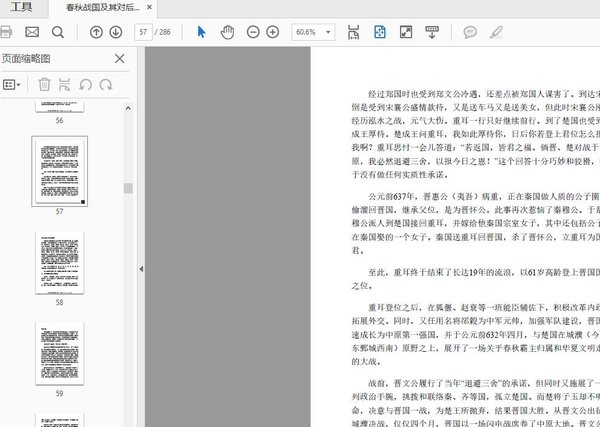Click the add comment speech bubble icon
This screenshot has width=600, height=427.
pyautogui.click(x=470, y=32)
